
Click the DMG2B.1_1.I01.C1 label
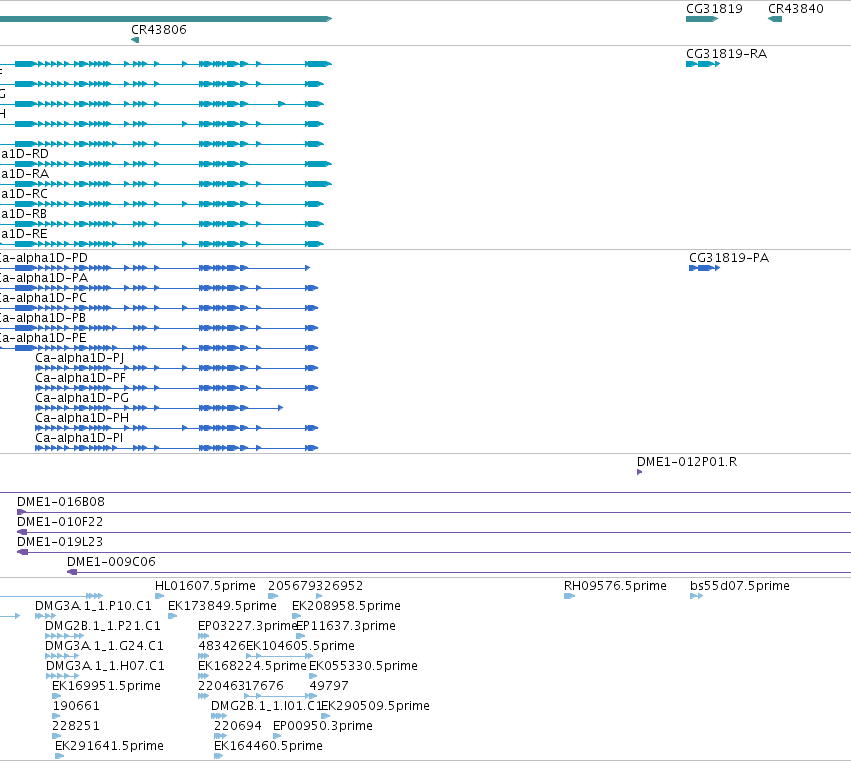tap(266, 706)
